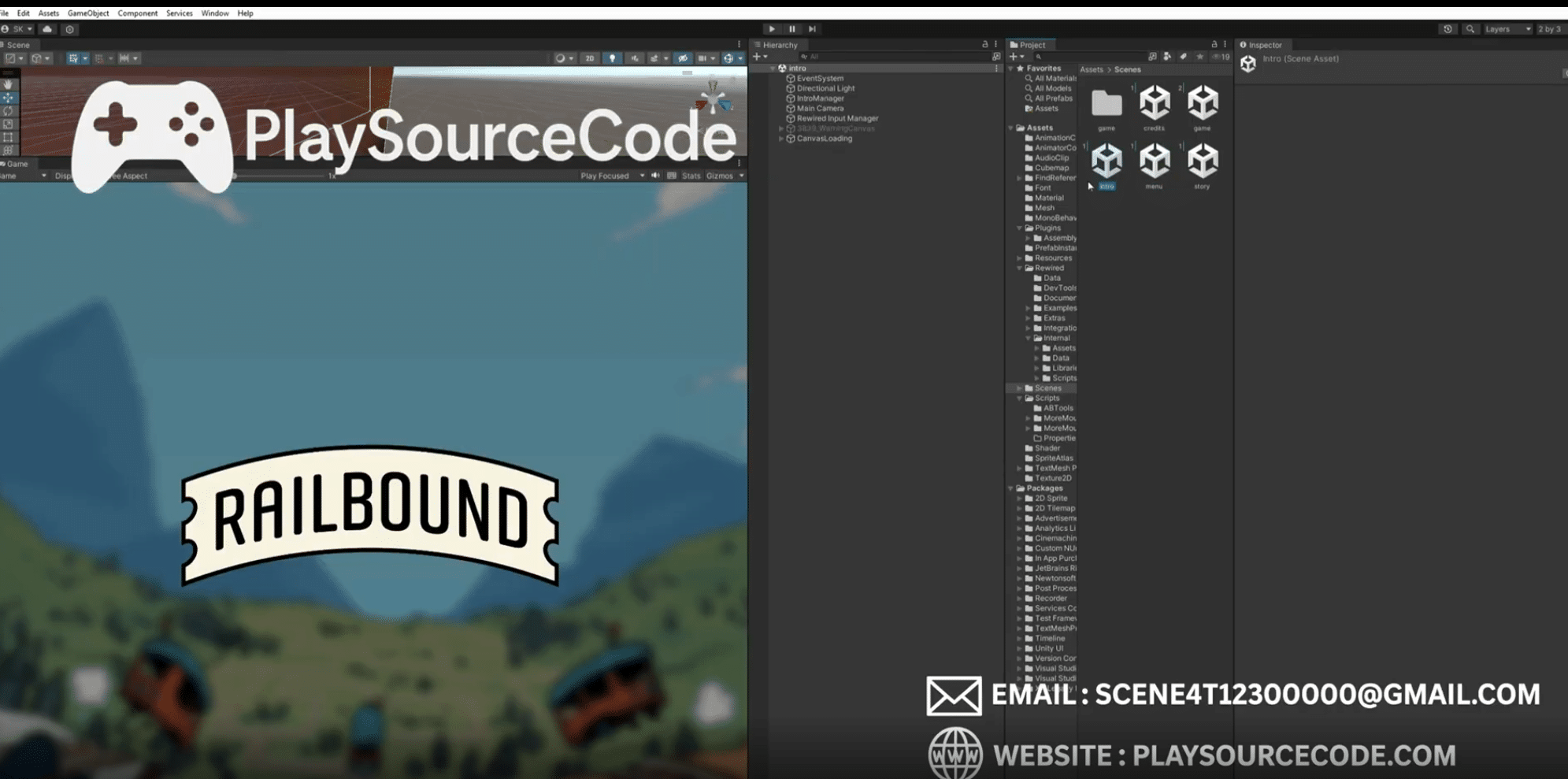
Task: Select the Scenes folder in tree
Action: pos(1047,388)
